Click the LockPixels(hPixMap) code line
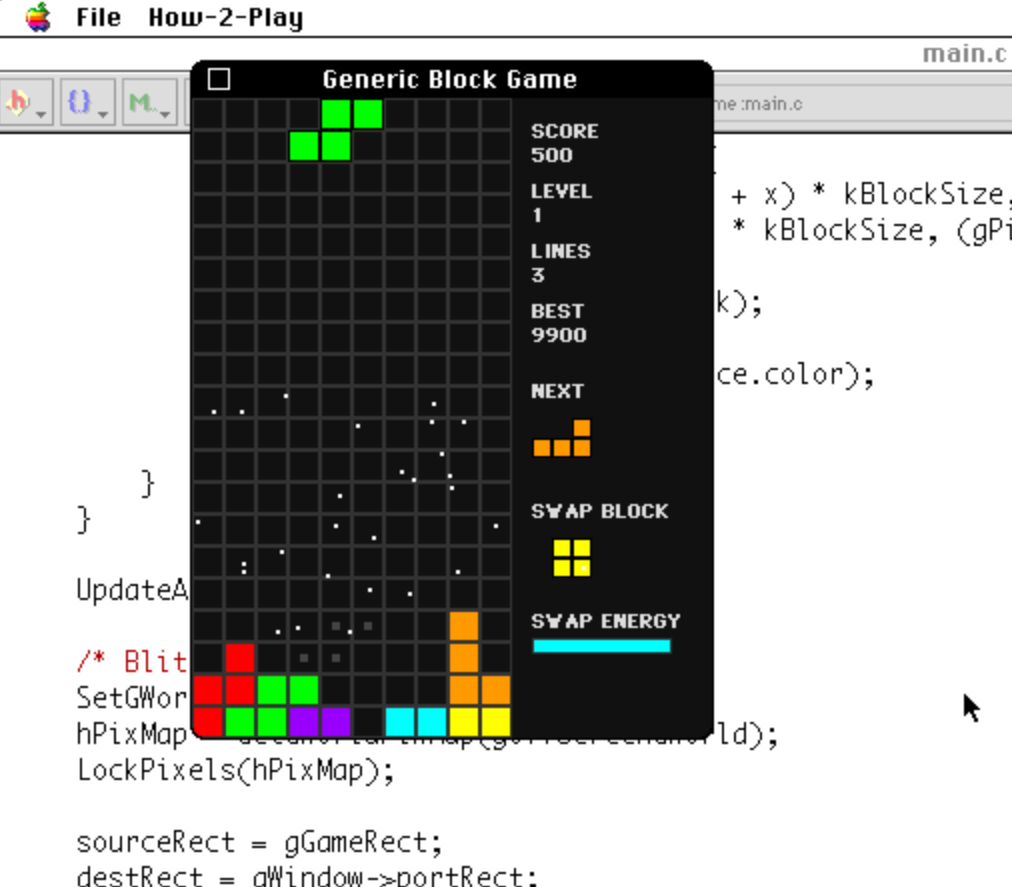The width and height of the screenshot is (1012, 887). (235, 771)
